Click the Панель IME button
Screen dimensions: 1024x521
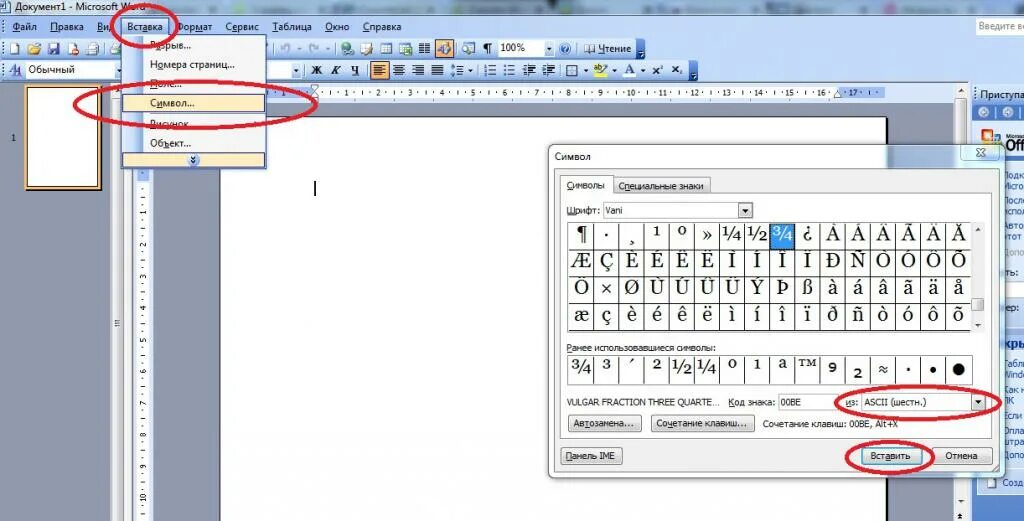pos(591,456)
